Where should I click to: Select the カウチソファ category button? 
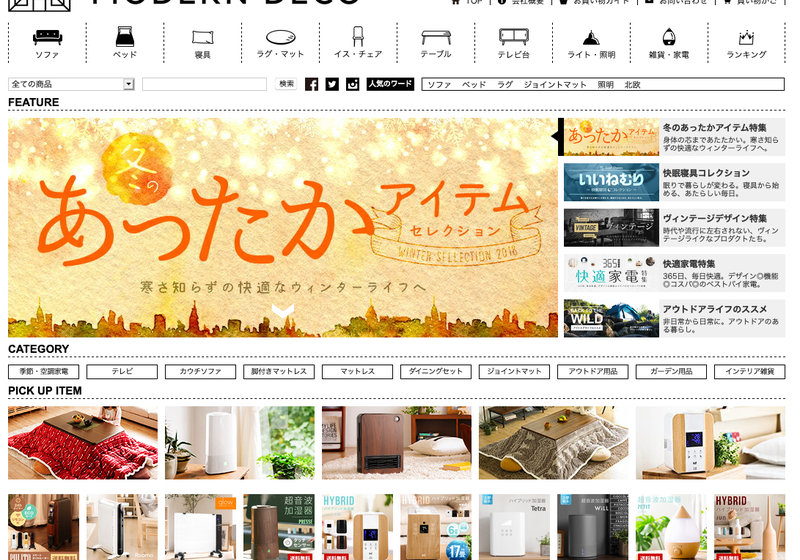tap(201, 371)
